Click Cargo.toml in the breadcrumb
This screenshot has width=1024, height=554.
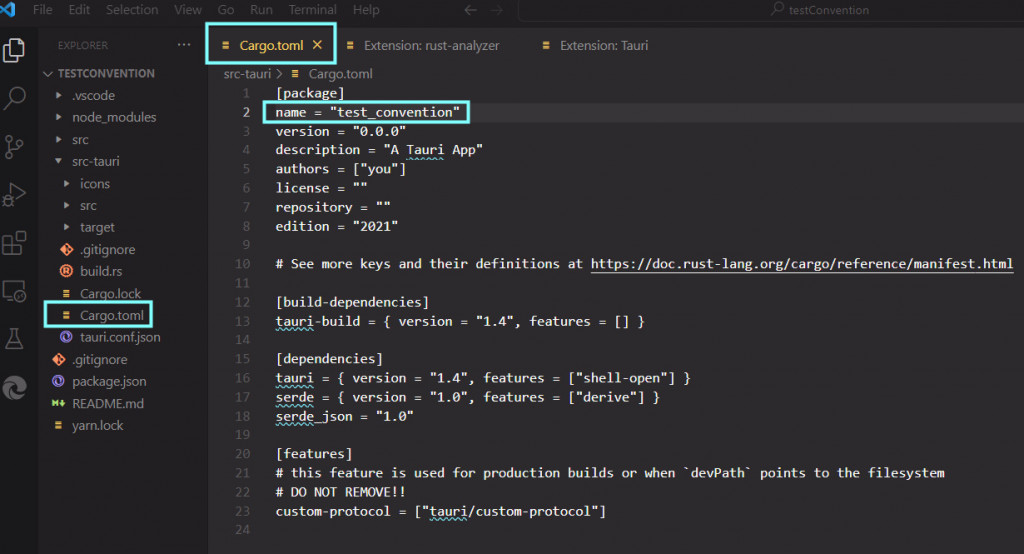[340, 74]
